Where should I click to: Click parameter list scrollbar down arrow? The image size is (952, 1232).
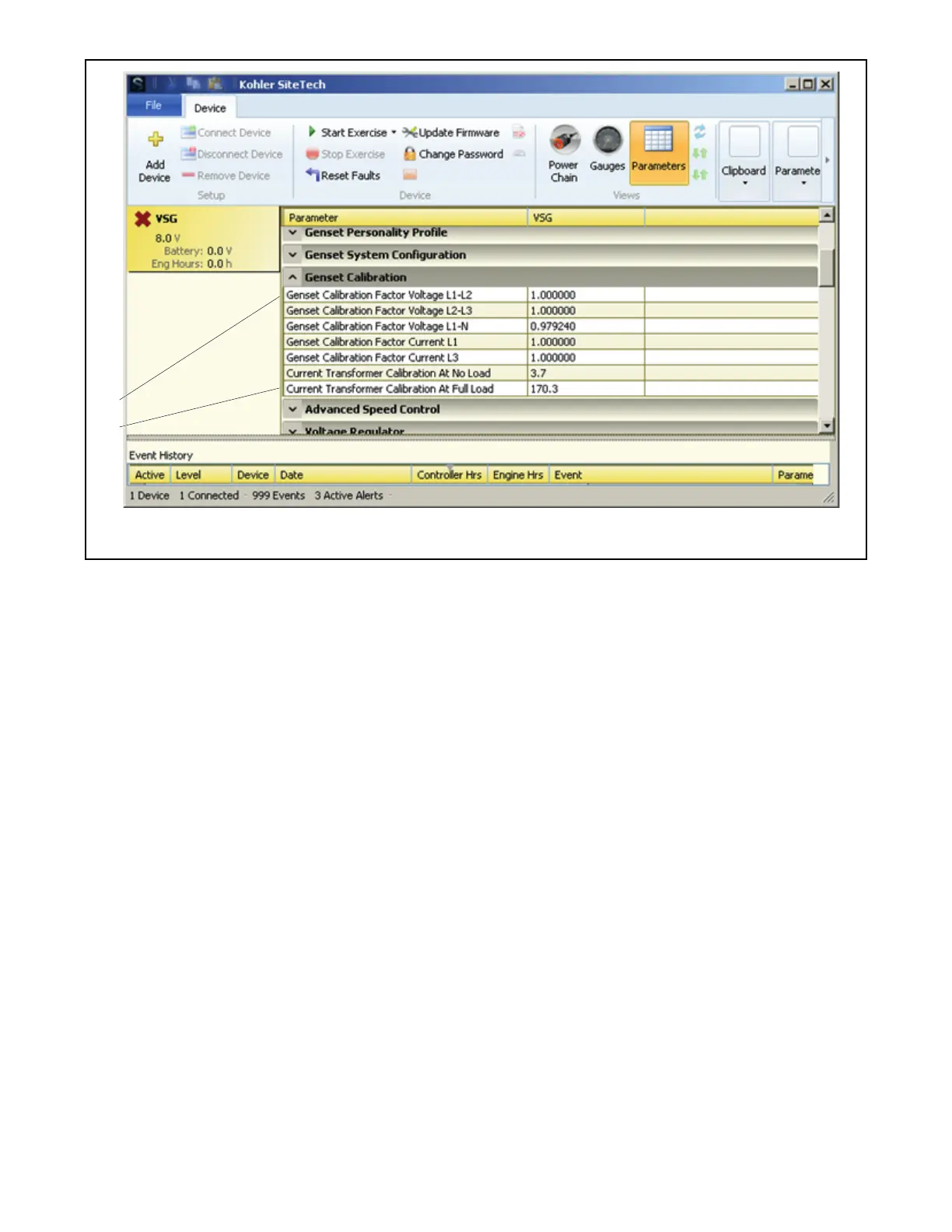point(827,425)
